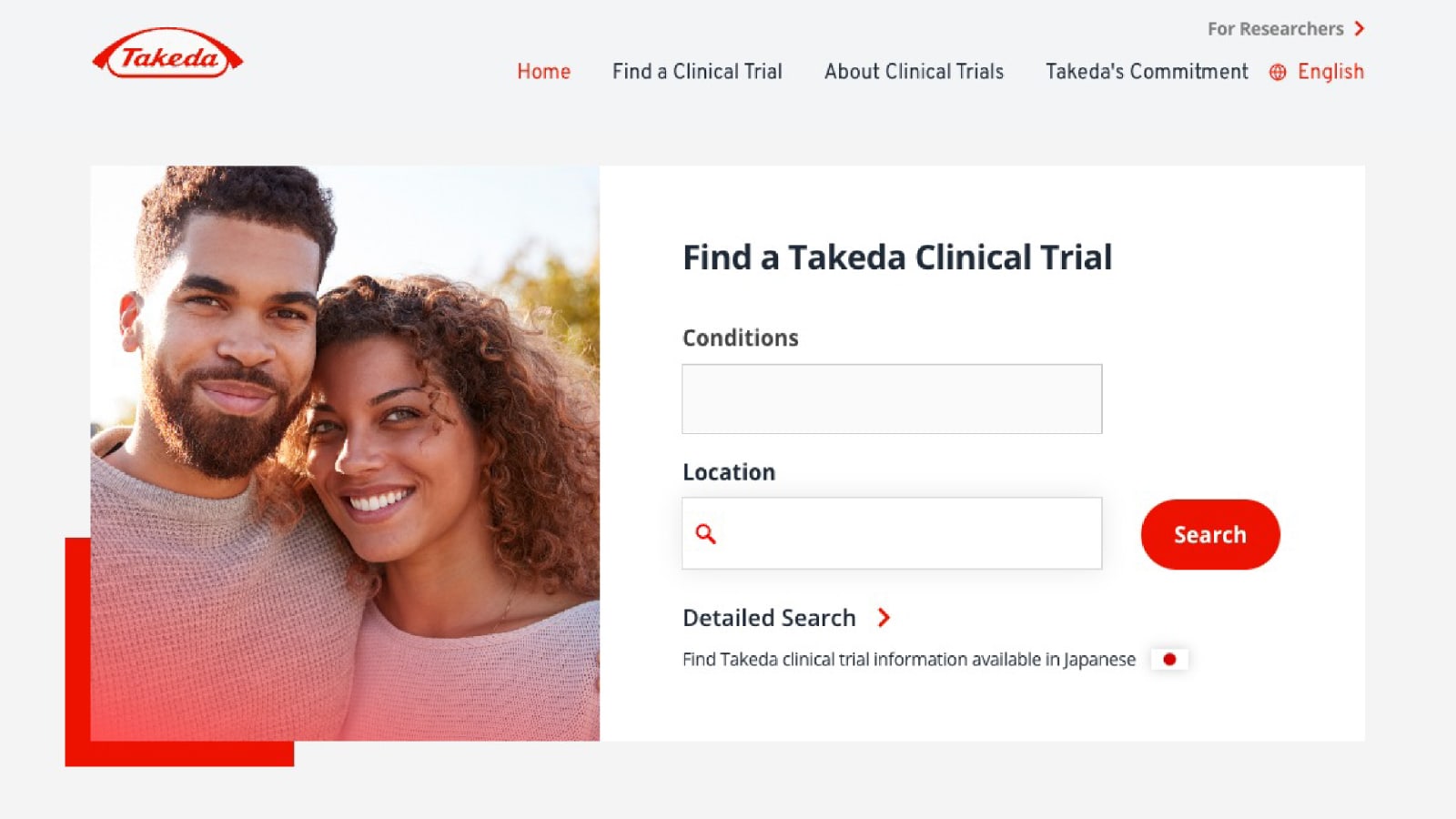Open Takeda's Commitment menu item

1147,72
